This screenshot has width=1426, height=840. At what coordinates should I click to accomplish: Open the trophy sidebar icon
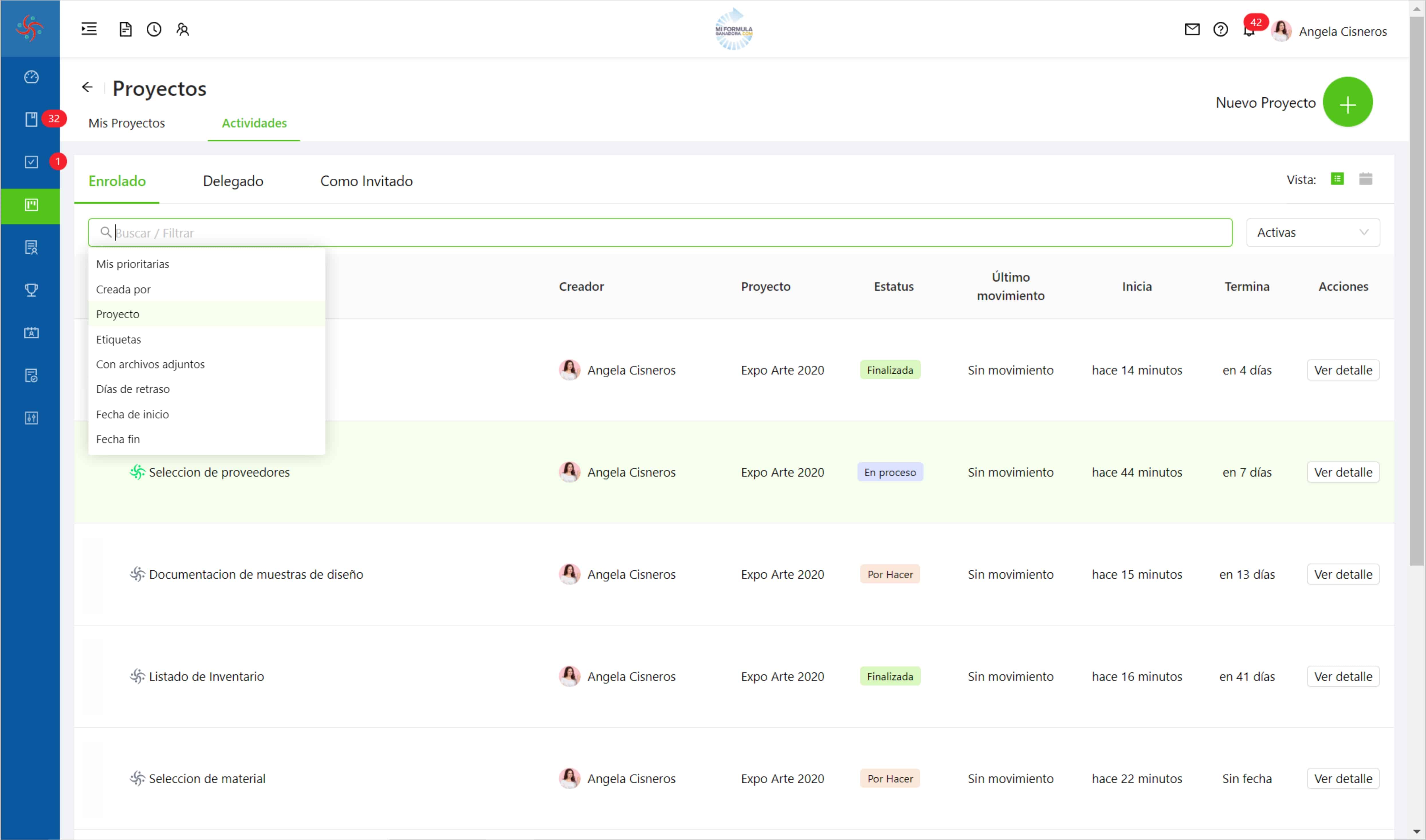coord(31,290)
